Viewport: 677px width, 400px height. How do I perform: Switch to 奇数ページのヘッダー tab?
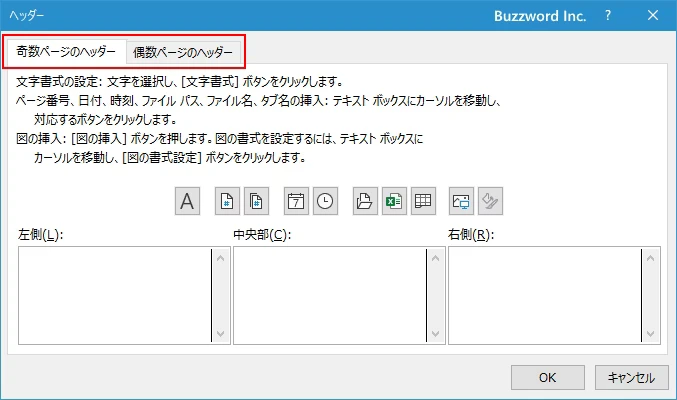coord(66,51)
